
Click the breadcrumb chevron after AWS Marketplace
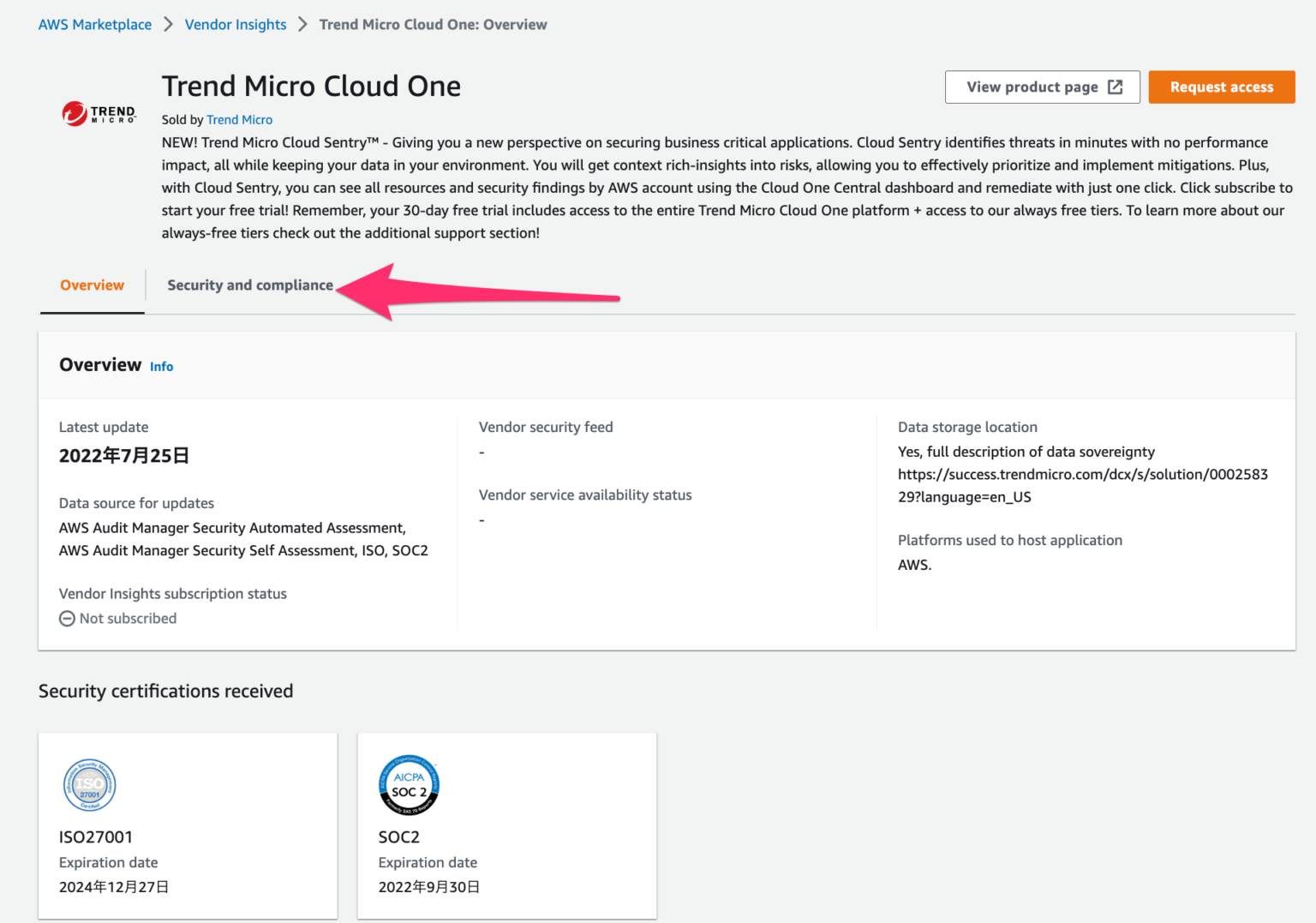[168, 25]
